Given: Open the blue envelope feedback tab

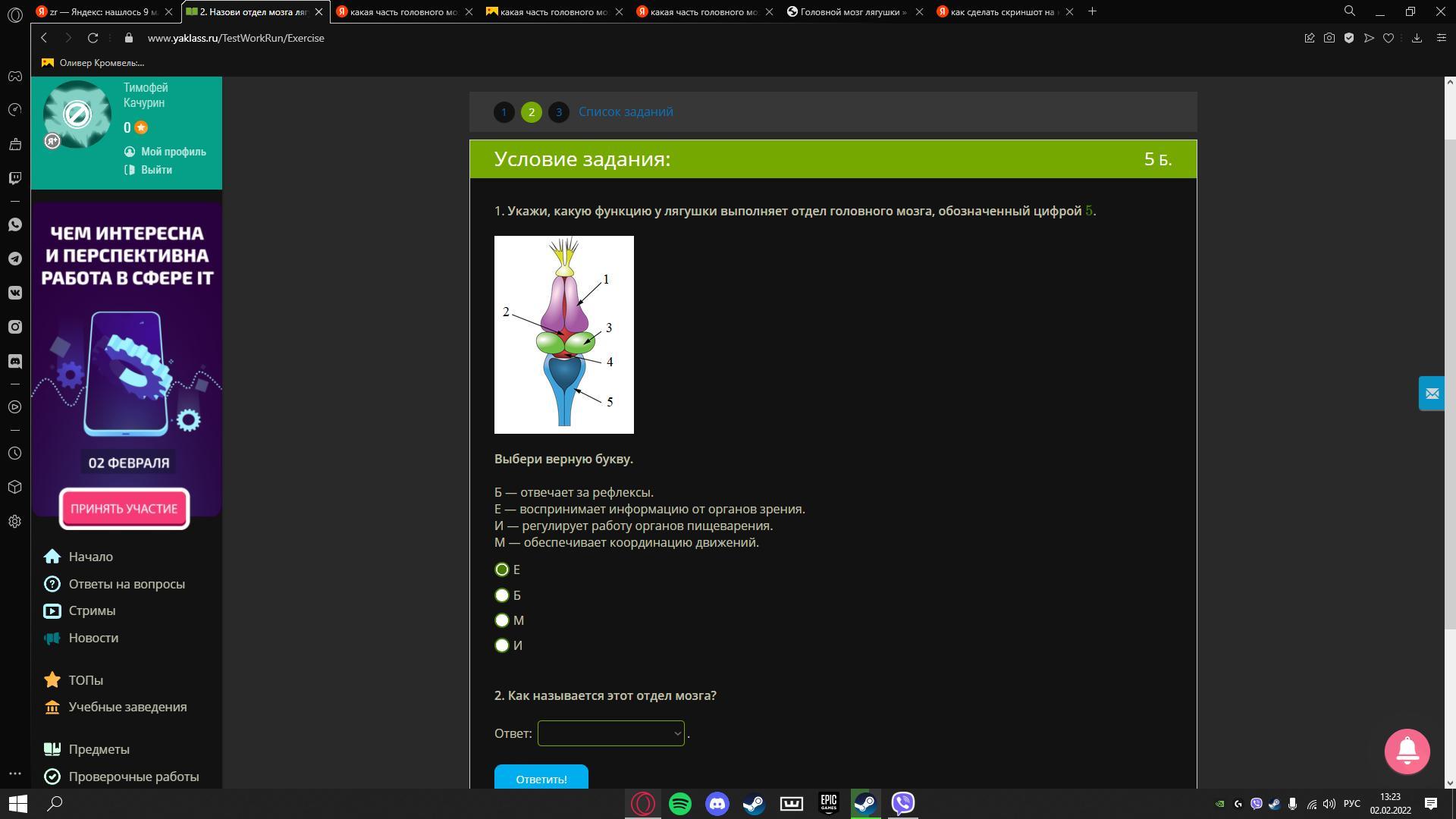Looking at the screenshot, I should (1431, 394).
